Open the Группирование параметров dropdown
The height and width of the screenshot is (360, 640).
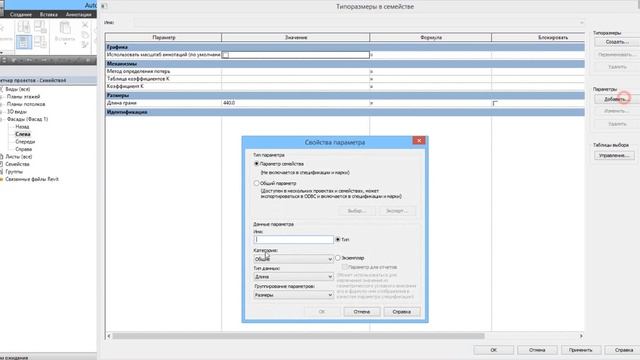coord(293,295)
